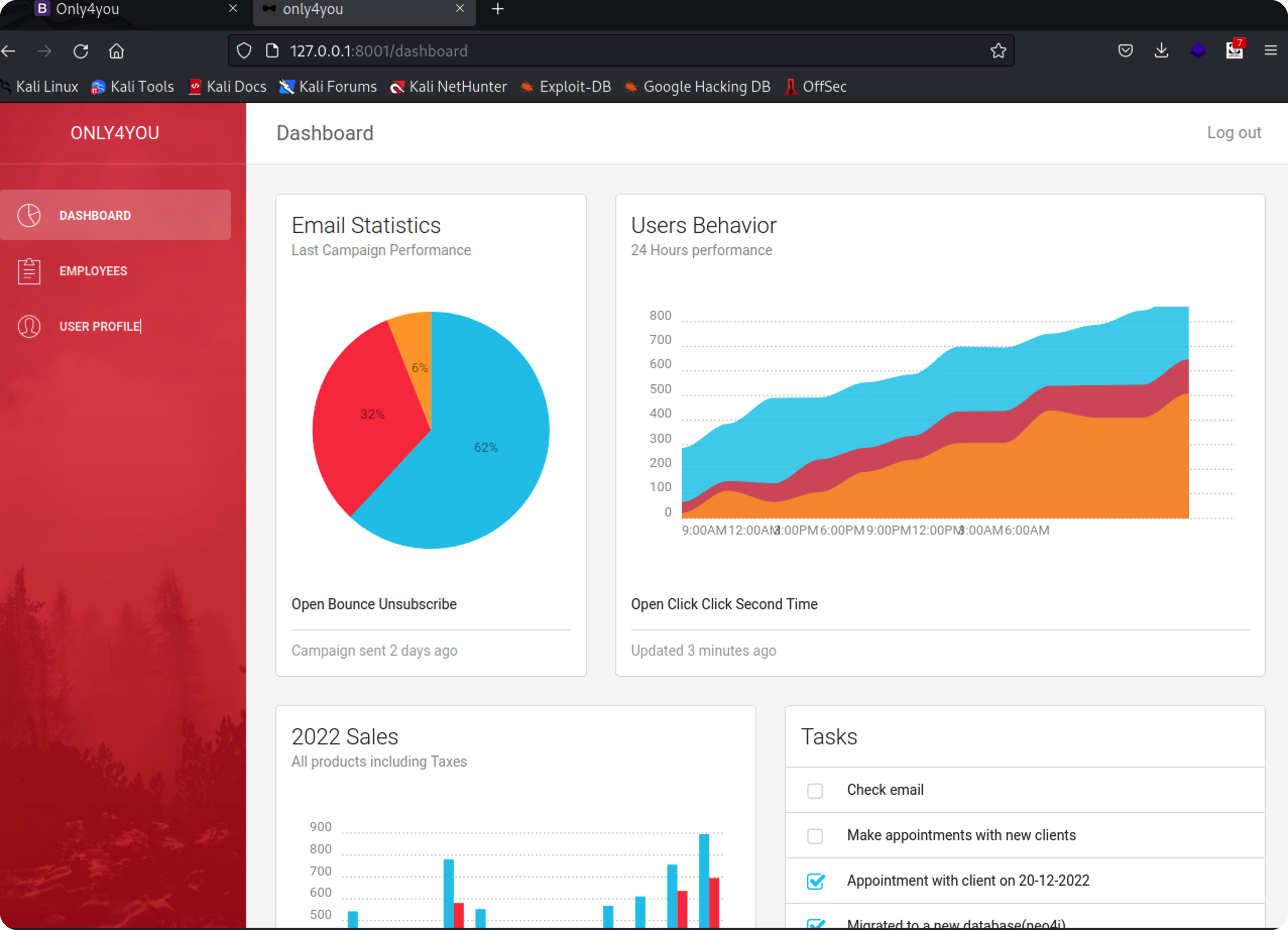This screenshot has height=930, width=1288.
Task: Click the Dashboard pie-chart sidebar icon
Action: (x=29, y=215)
